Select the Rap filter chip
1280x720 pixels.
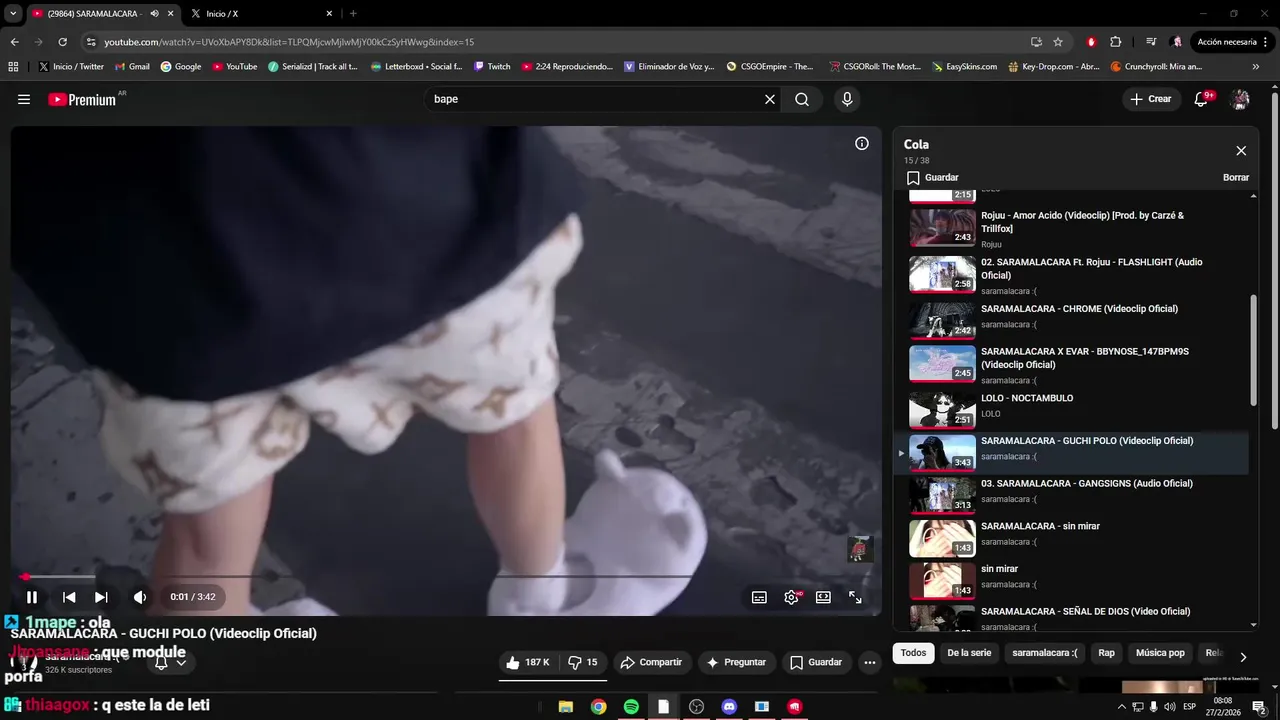click(x=1106, y=653)
